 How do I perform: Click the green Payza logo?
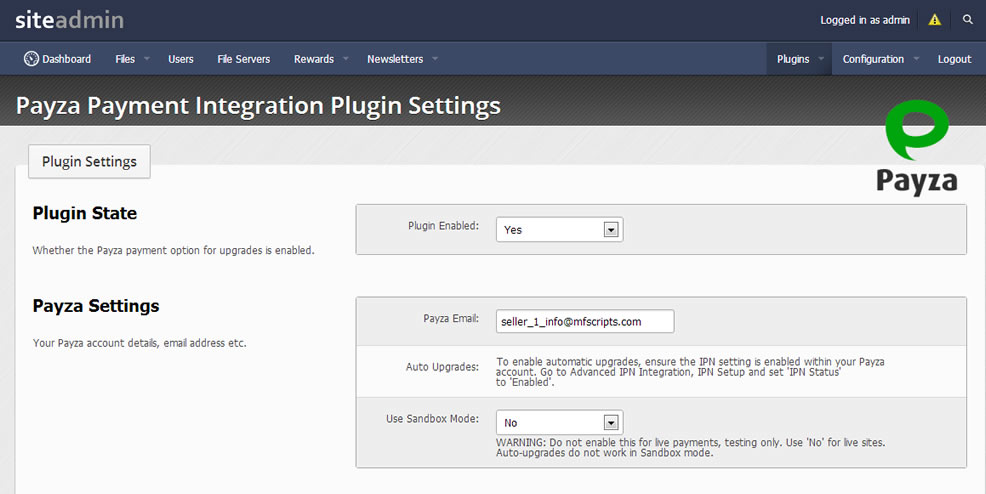tap(917, 148)
